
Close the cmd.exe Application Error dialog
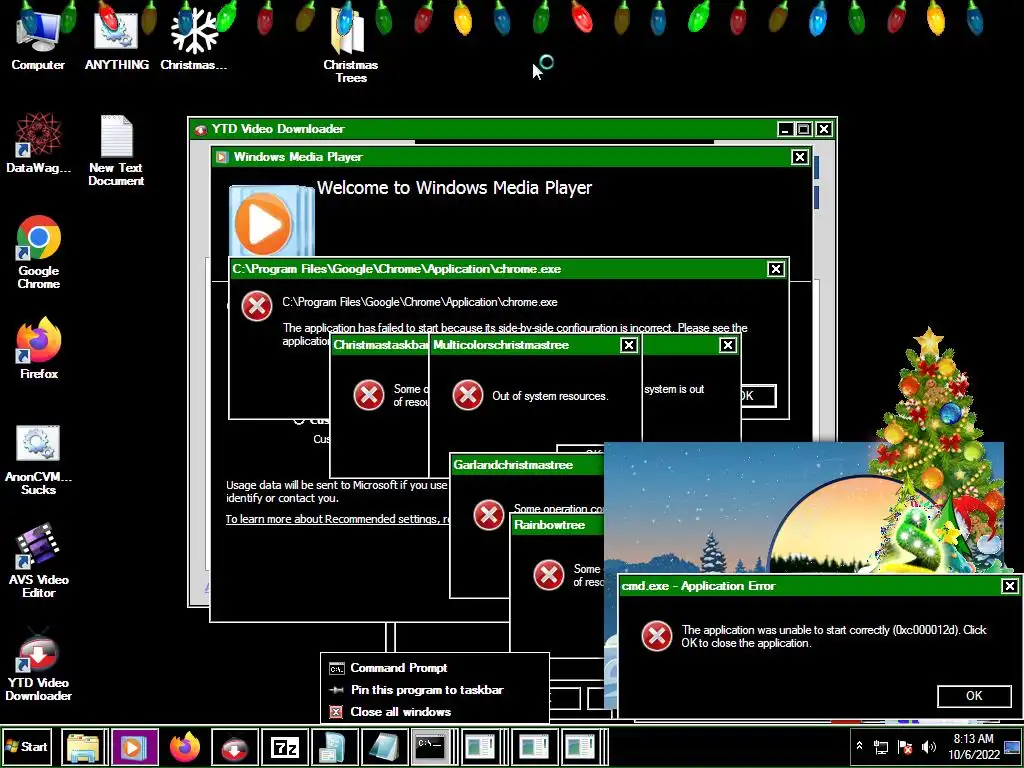click(x=1010, y=586)
